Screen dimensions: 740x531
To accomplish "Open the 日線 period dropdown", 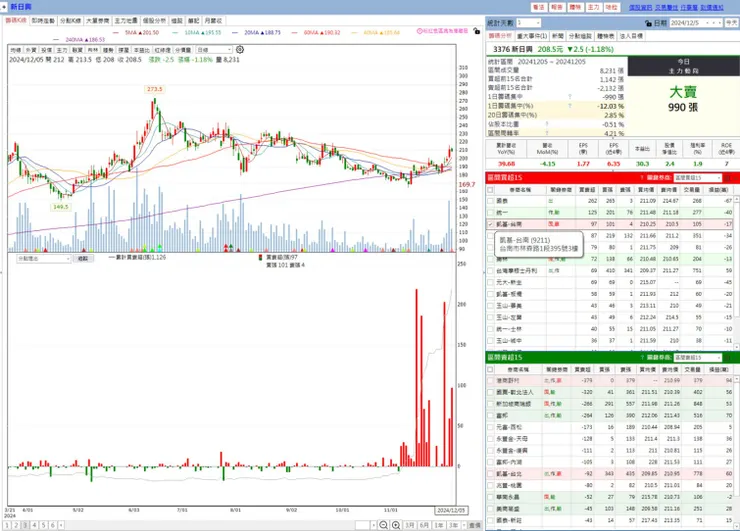I will click(214, 50).
